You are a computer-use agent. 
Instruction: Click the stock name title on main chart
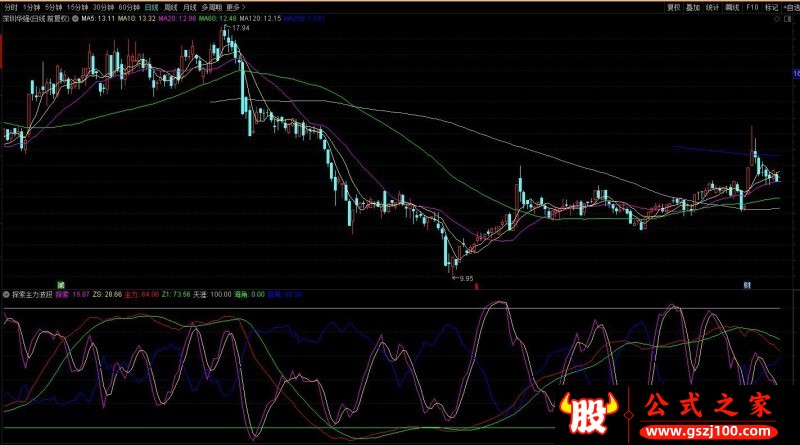[x=36, y=18]
